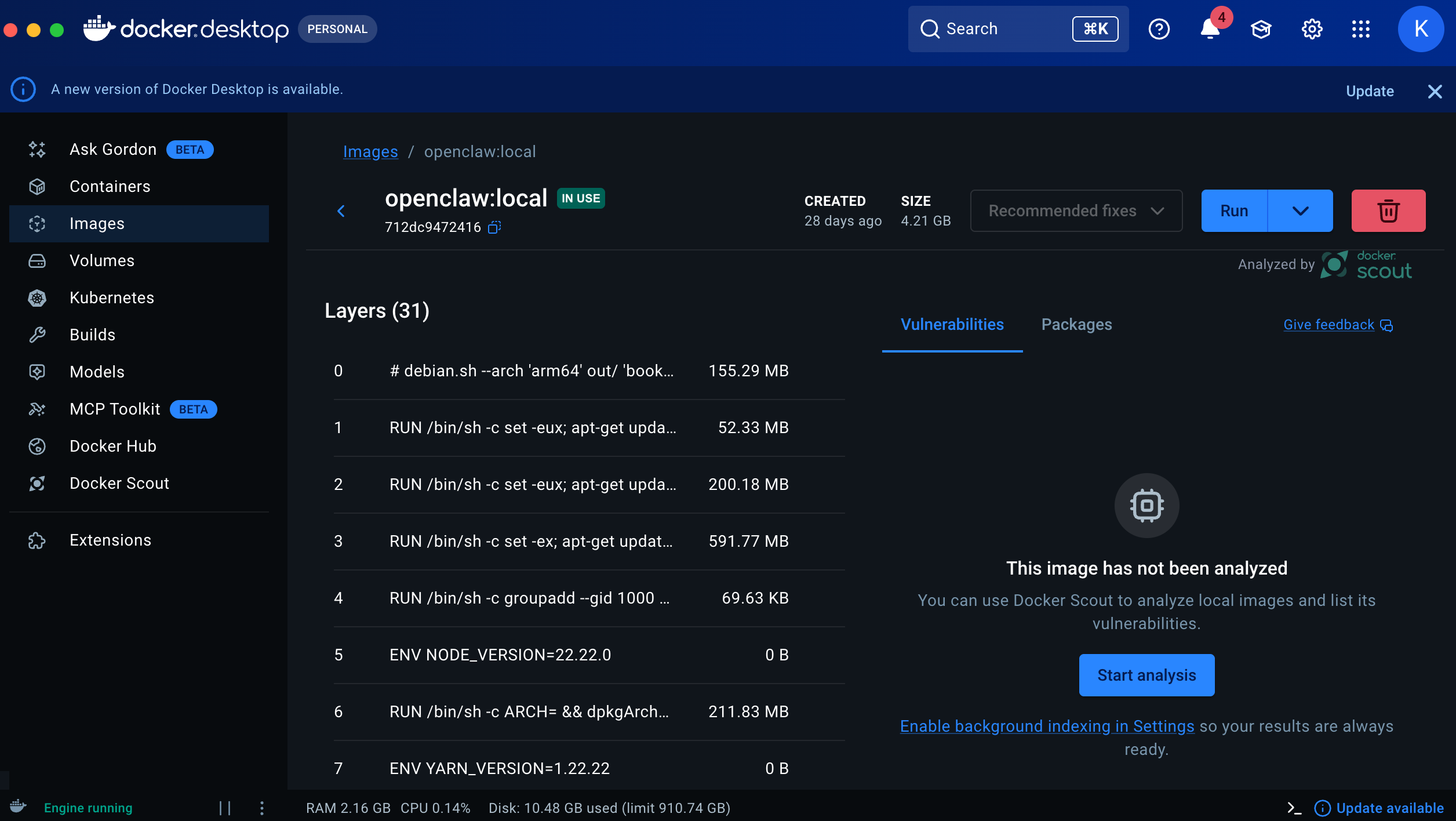The height and width of the screenshot is (821, 1456).
Task: Select Docker Scout in sidebar
Action: click(x=119, y=483)
